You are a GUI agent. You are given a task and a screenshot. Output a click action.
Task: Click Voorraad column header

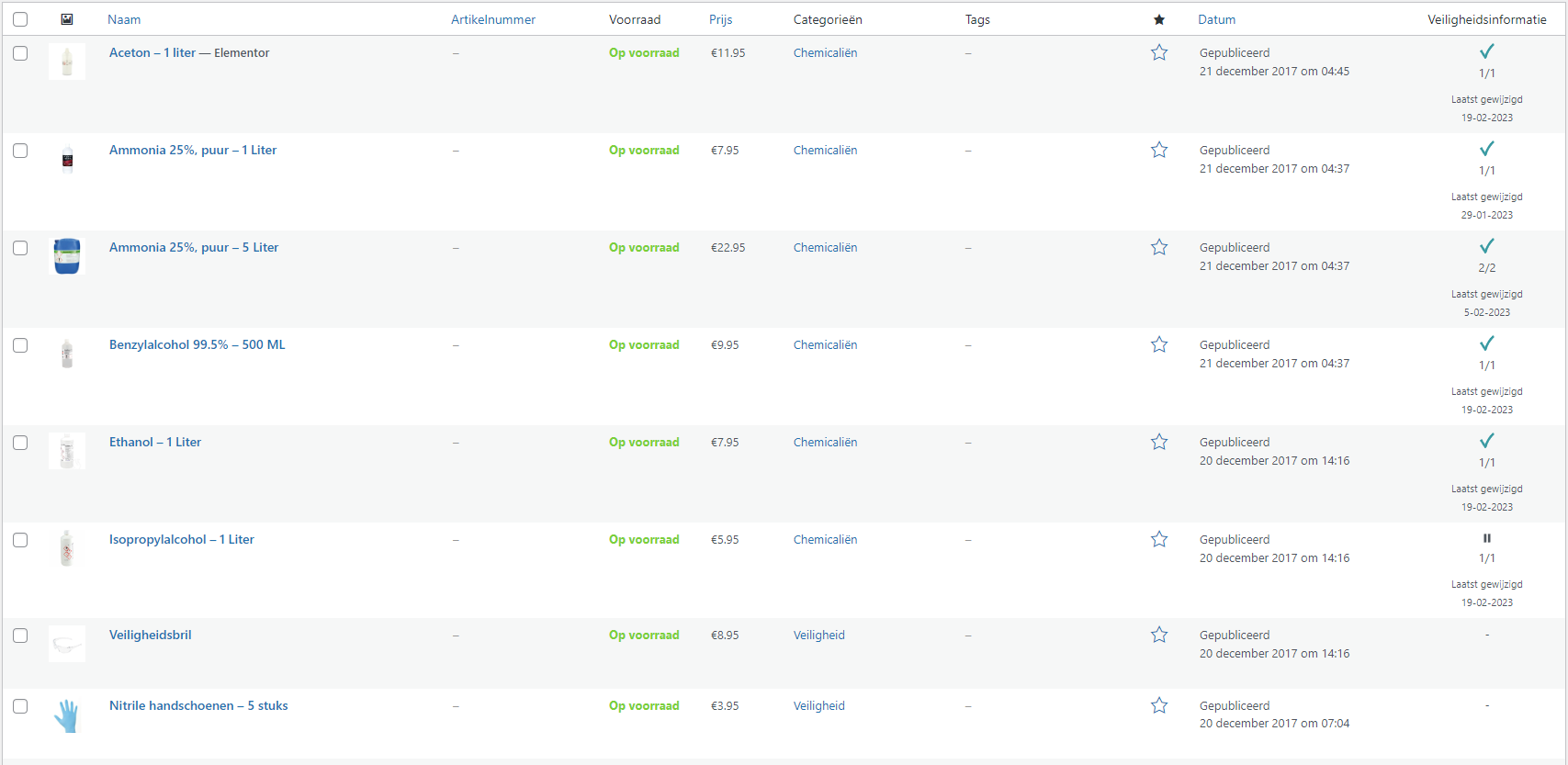point(635,19)
